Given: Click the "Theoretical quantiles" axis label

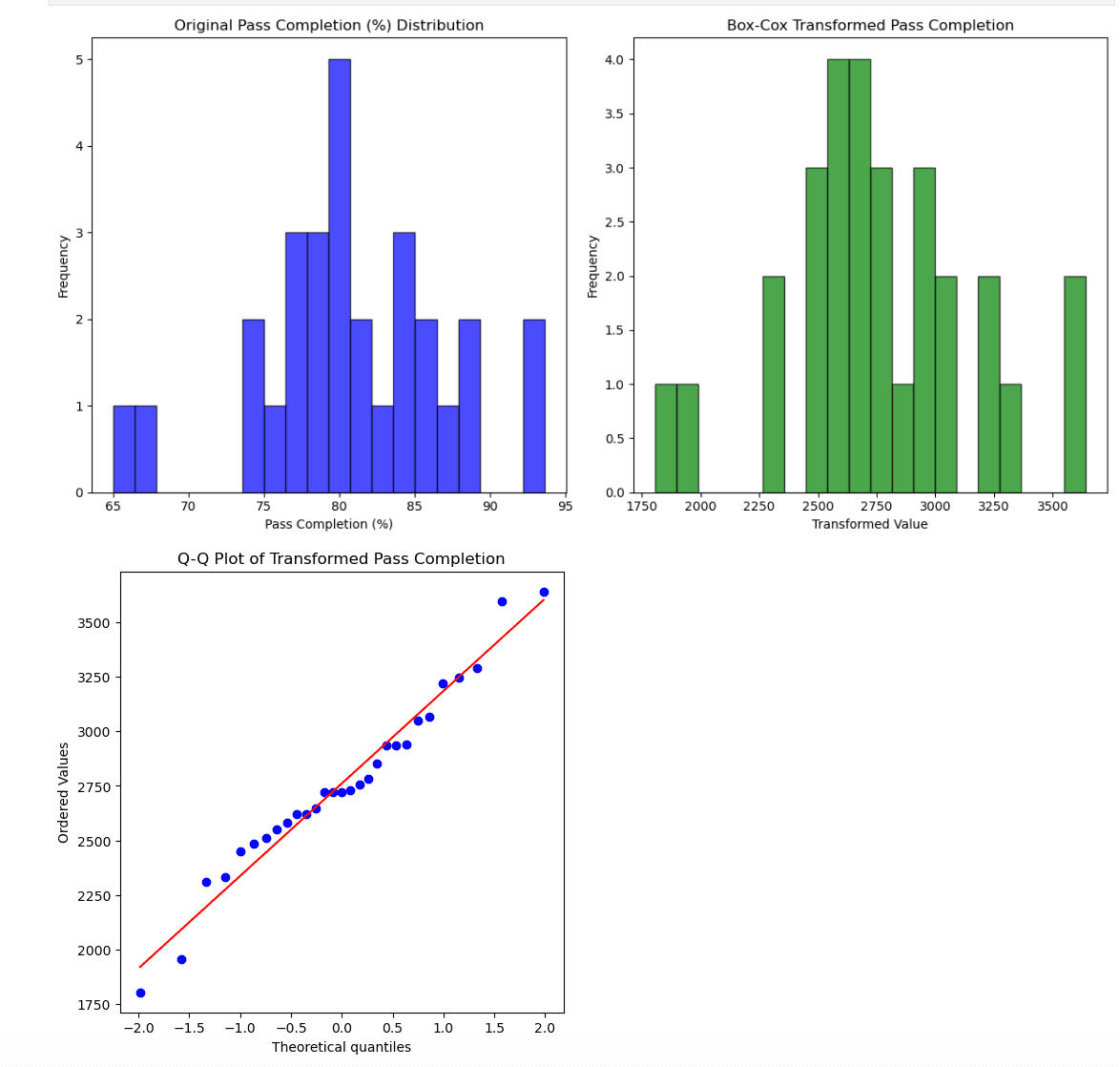Looking at the screenshot, I should tap(342, 1047).
